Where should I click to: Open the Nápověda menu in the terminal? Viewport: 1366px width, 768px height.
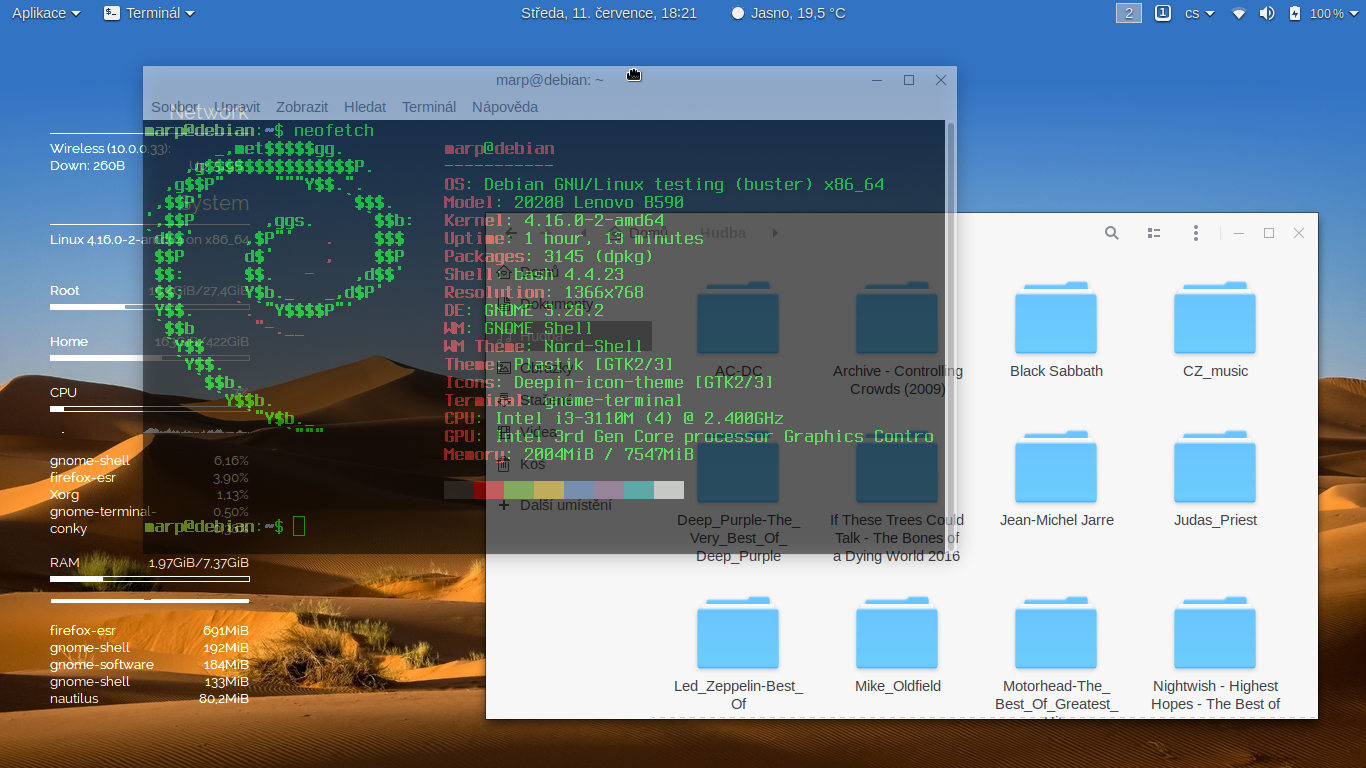pyautogui.click(x=505, y=107)
